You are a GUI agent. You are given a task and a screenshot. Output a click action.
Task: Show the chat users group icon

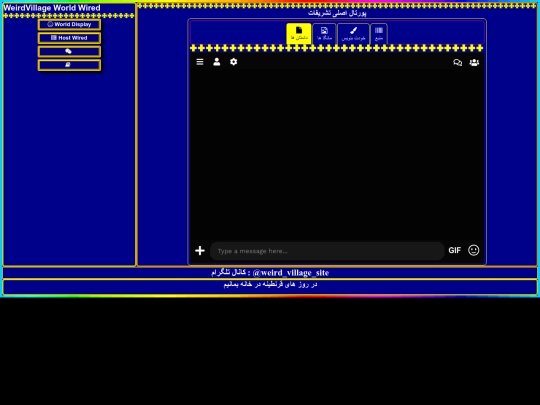pos(474,62)
